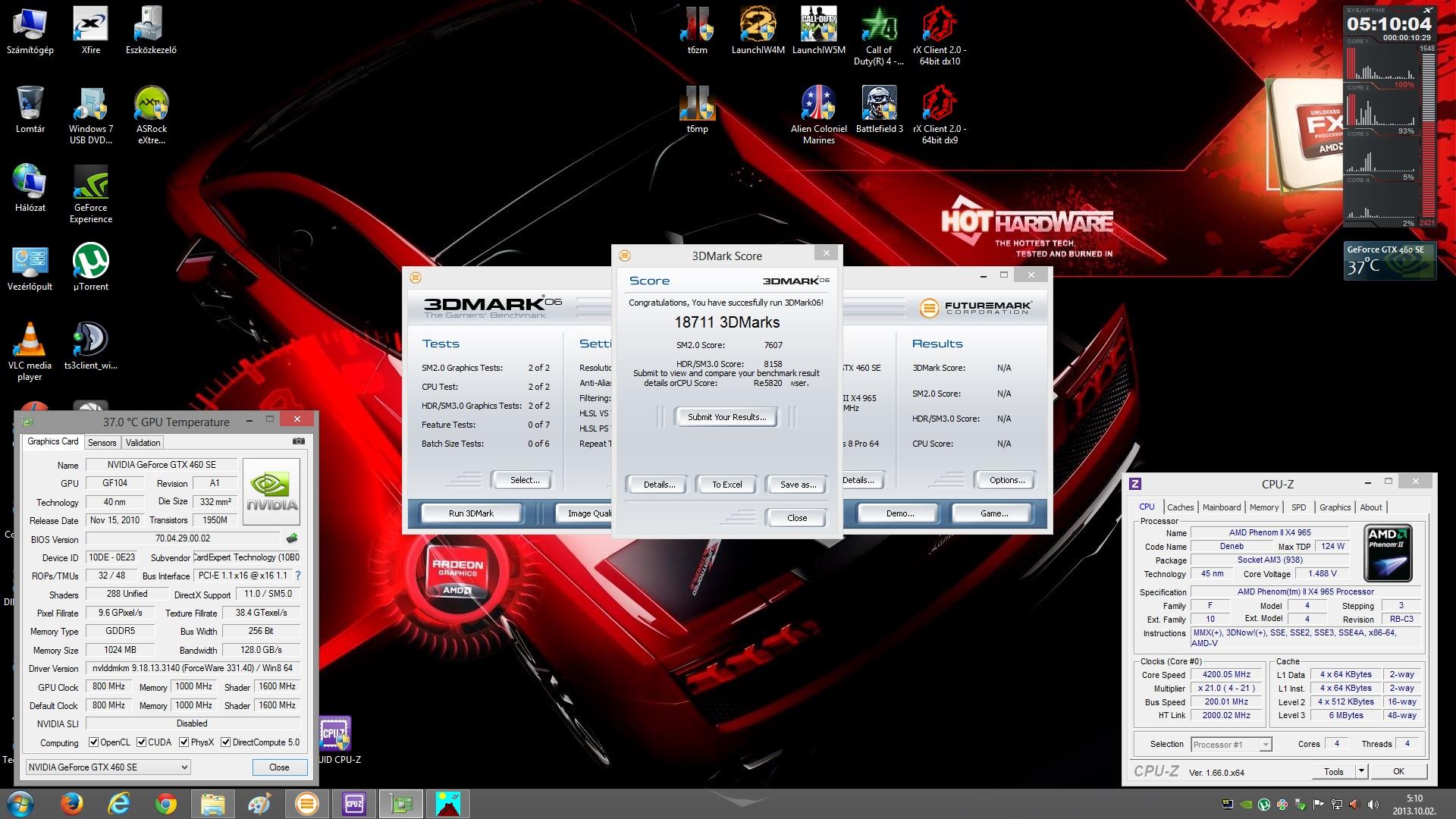This screenshot has height=819, width=1456.
Task: Click the To Excel button
Action: coord(726,485)
